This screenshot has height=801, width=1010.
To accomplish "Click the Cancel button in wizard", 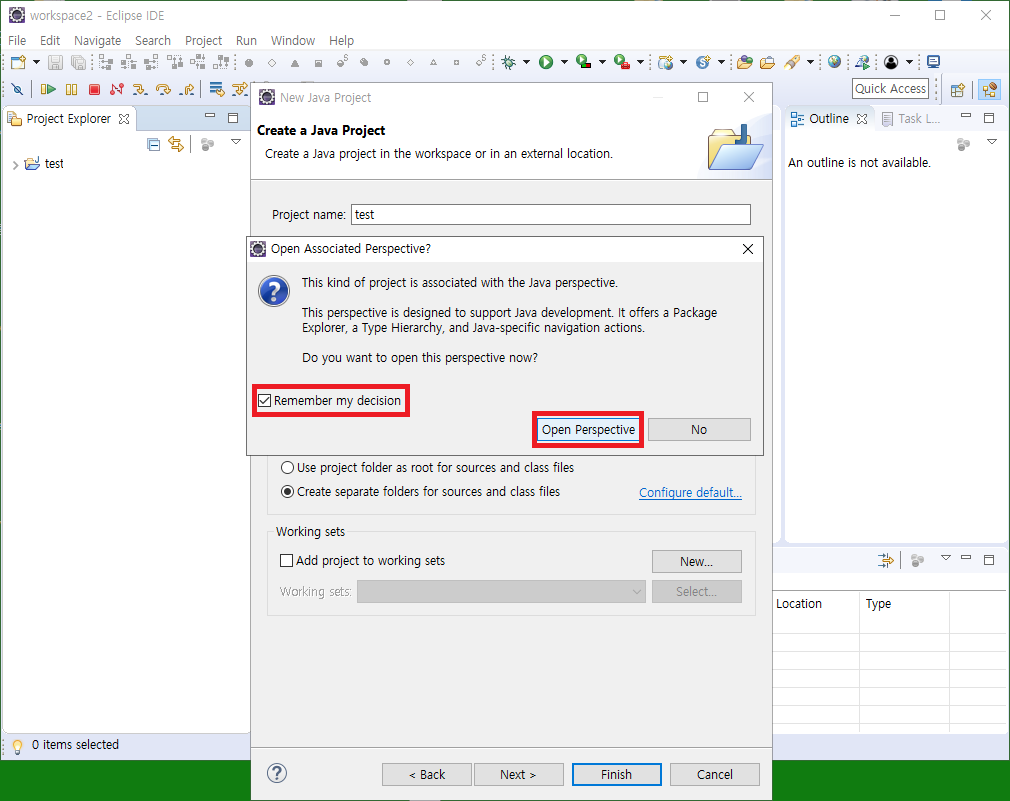I will [714, 775].
